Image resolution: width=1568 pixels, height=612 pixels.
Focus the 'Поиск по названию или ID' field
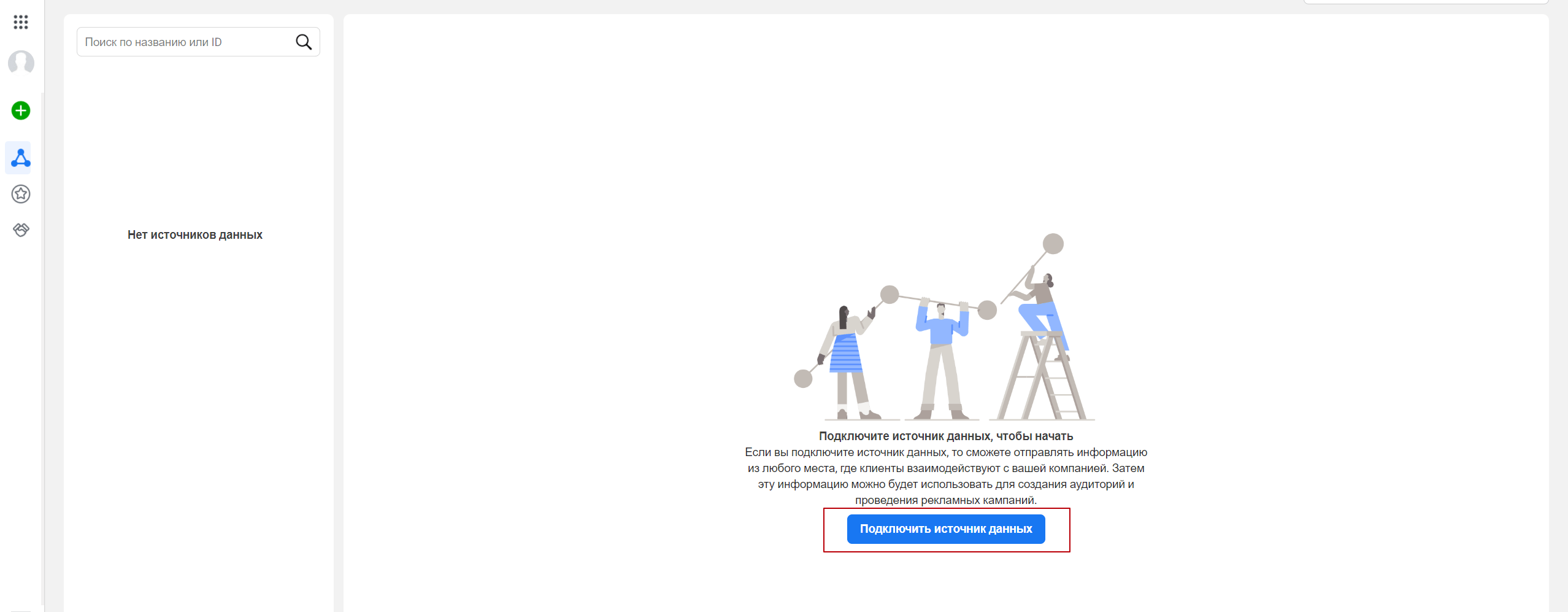[x=184, y=42]
